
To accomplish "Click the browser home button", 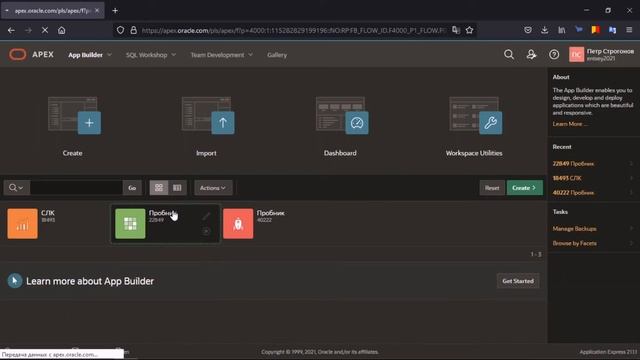I will [62, 30].
